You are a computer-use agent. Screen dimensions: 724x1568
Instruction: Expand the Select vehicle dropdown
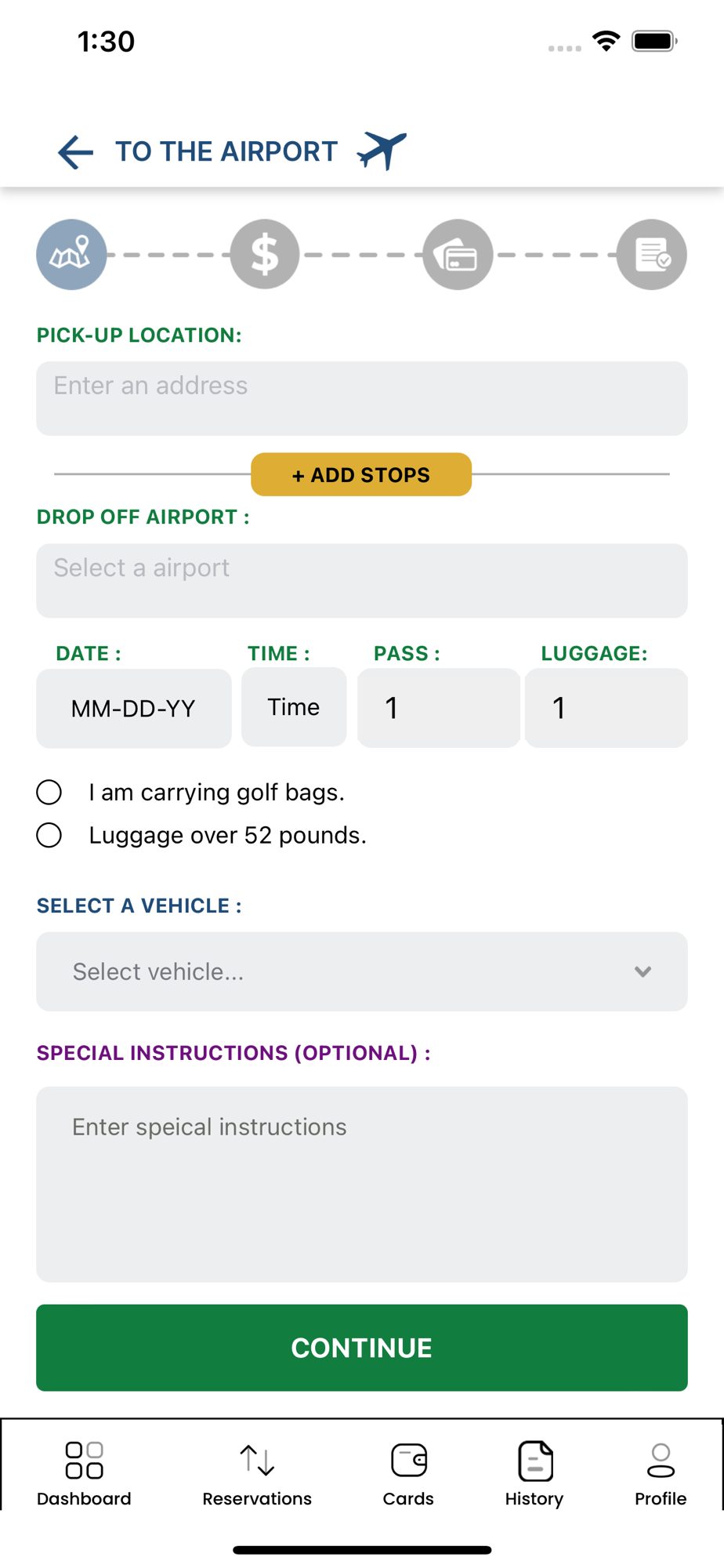tap(362, 971)
